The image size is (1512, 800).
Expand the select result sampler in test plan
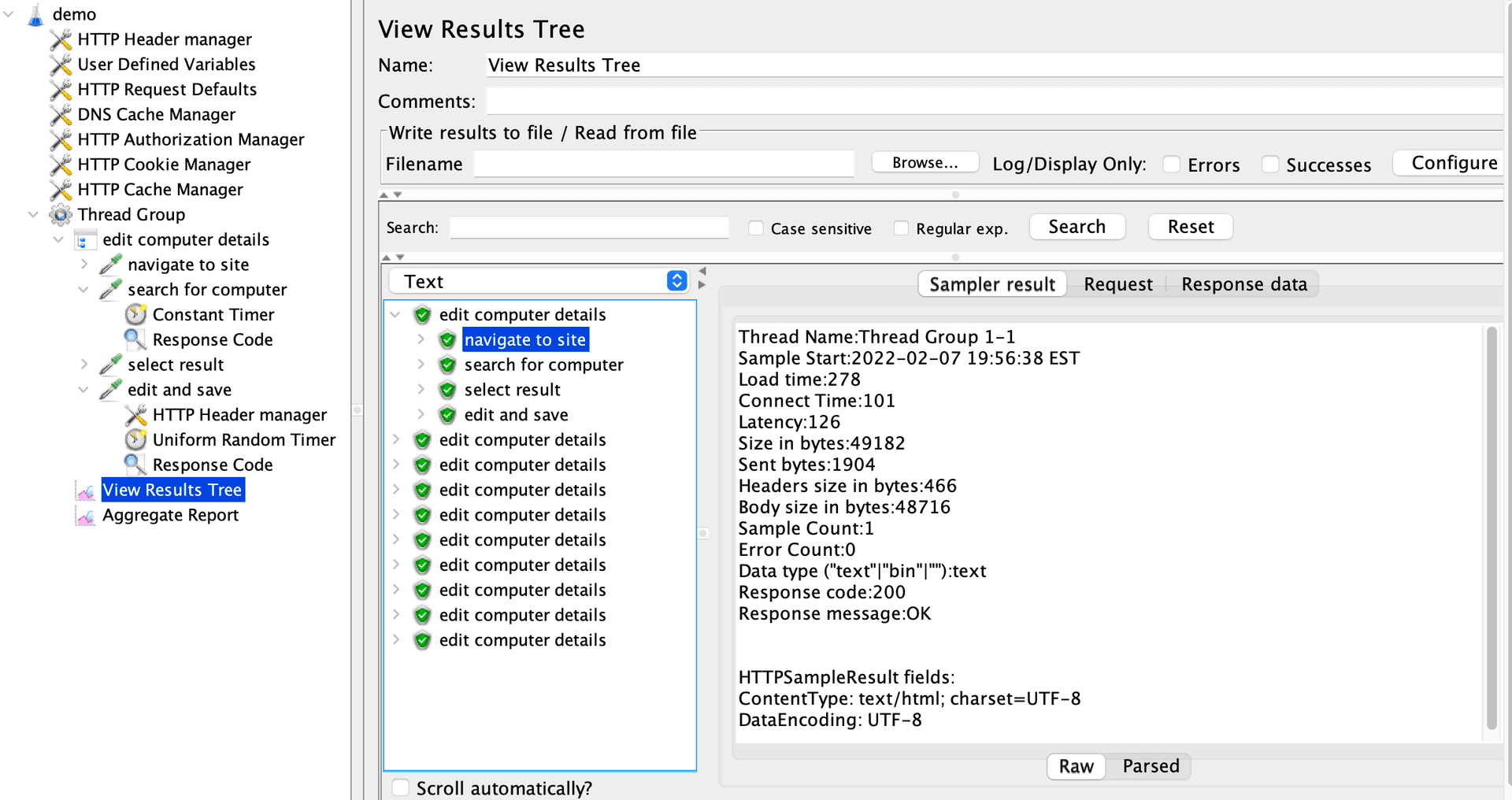coord(83,365)
